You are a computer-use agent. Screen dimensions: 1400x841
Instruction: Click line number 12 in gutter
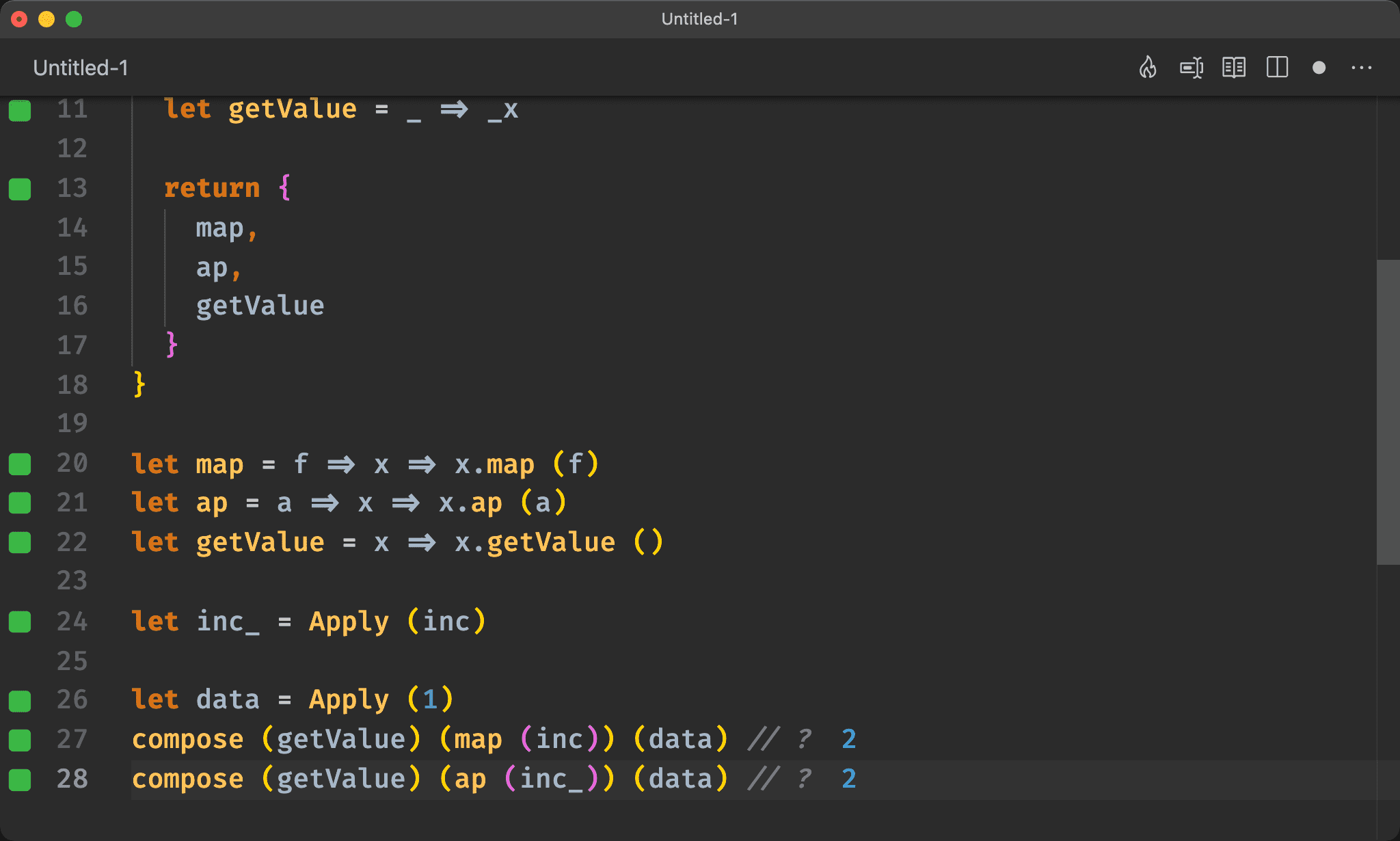72,148
